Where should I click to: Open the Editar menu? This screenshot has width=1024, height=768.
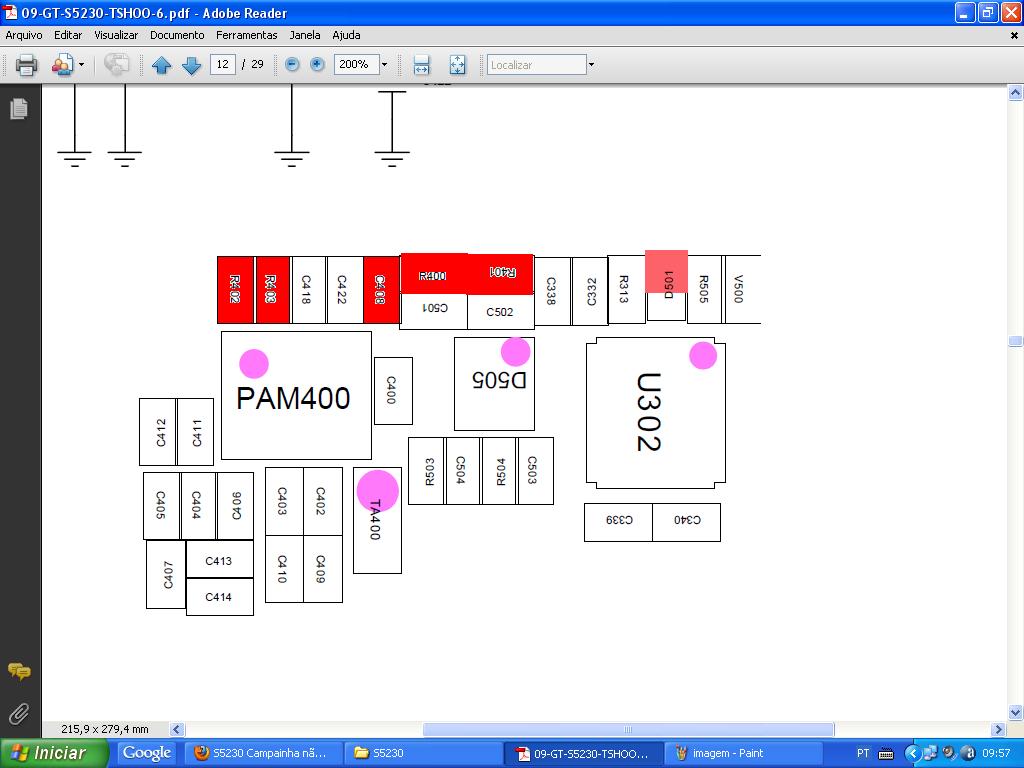[68, 35]
